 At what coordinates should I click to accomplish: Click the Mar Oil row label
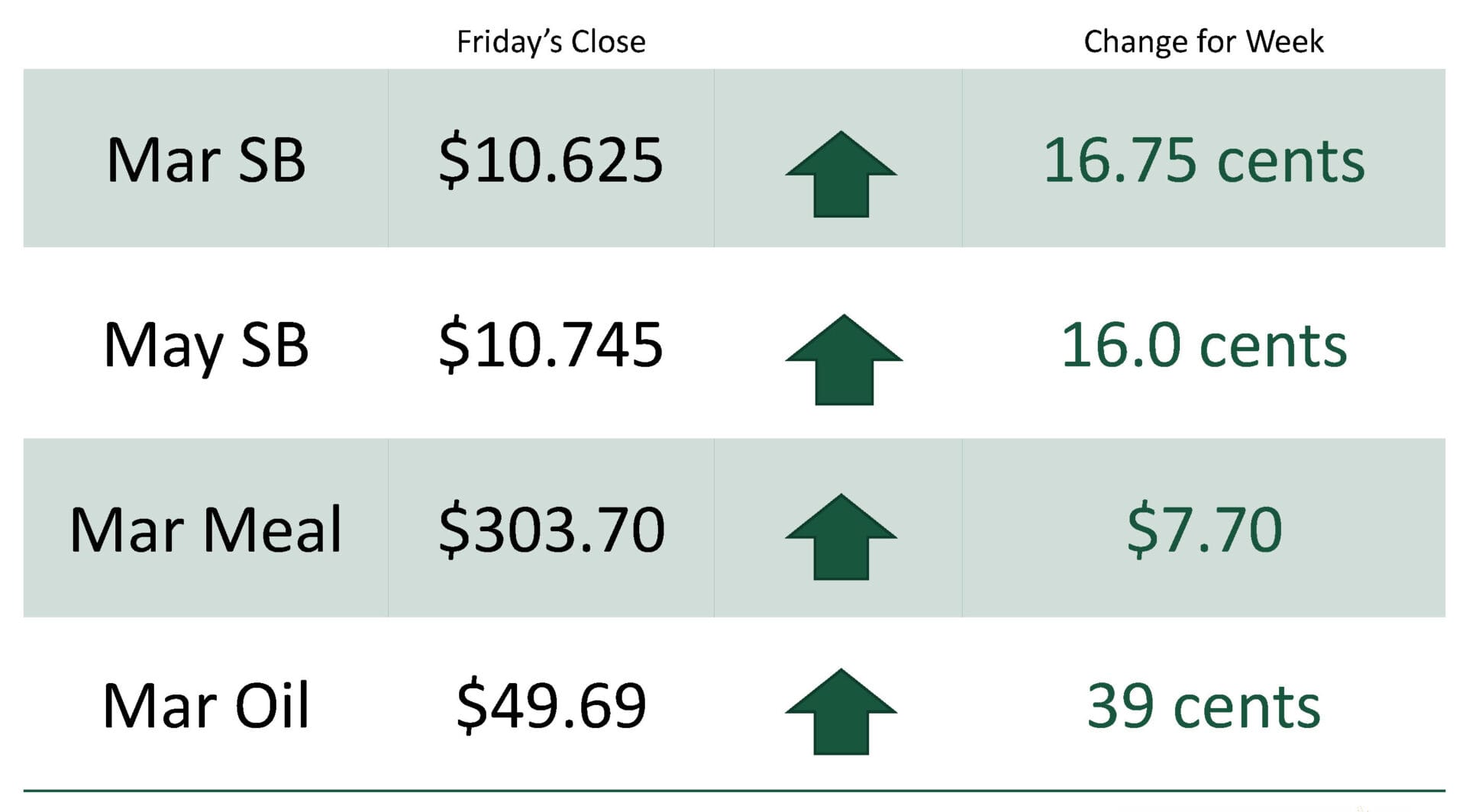(x=206, y=706)
